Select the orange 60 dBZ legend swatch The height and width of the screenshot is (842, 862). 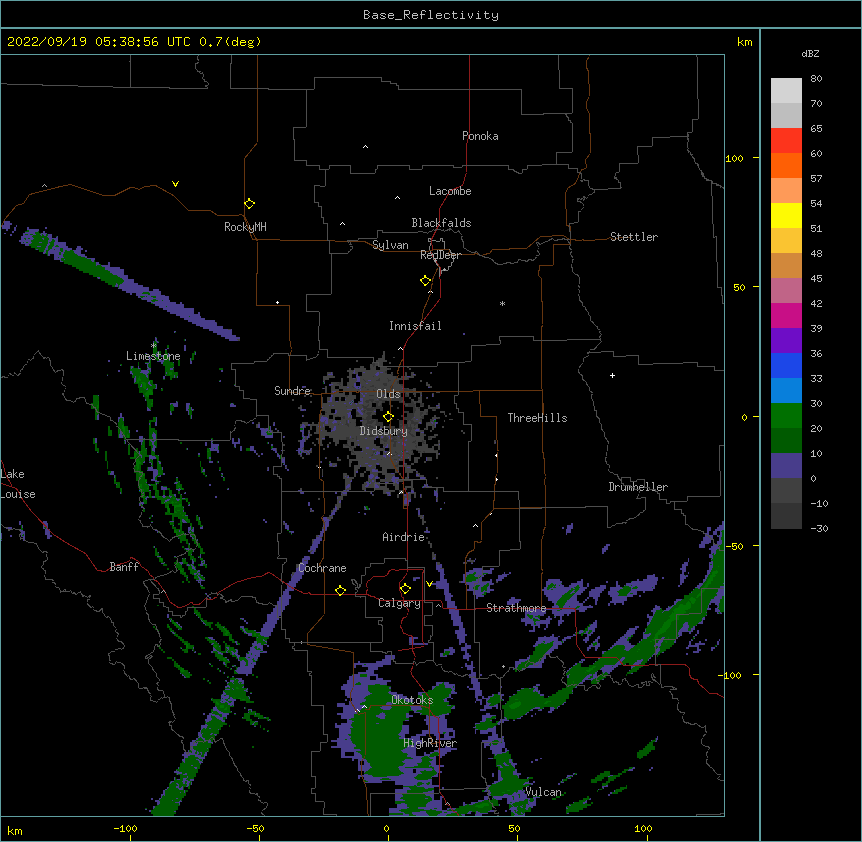(x=786, y=165)
